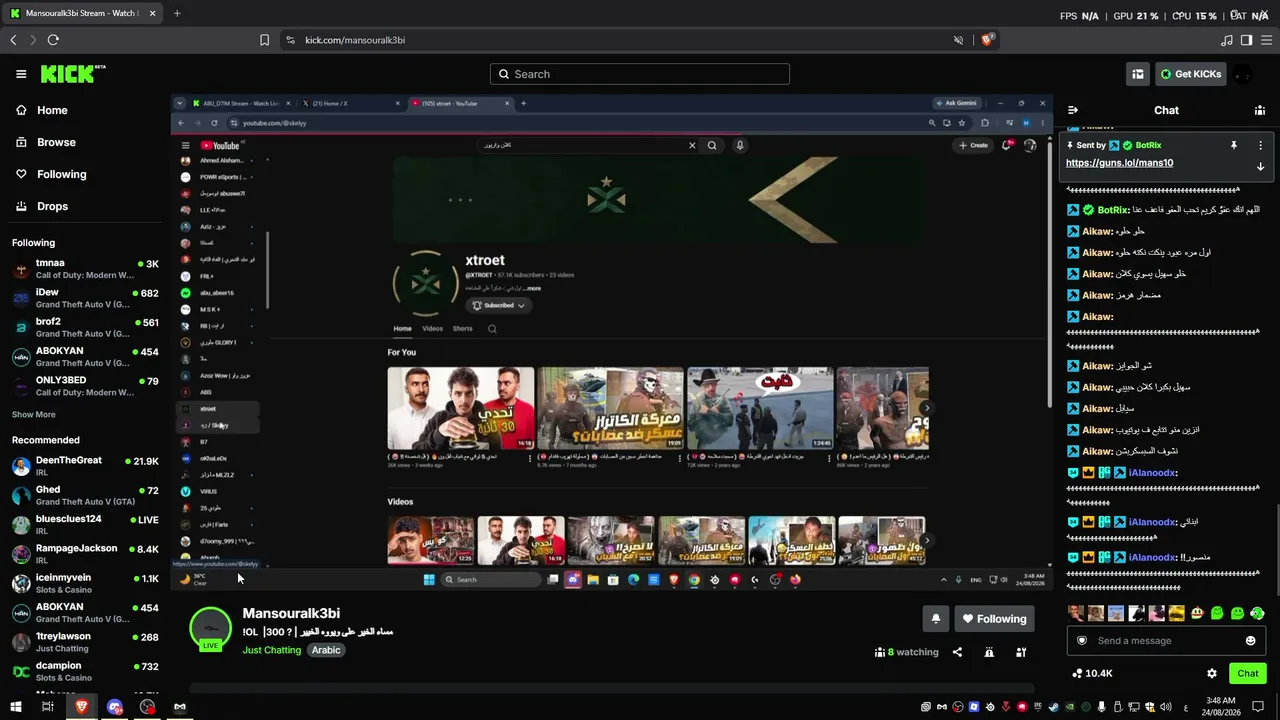Image resolution: width=1280 pixels, height=720 pixels.
Task: Unpin the pinned chat message
Action: coord(1234,145)
